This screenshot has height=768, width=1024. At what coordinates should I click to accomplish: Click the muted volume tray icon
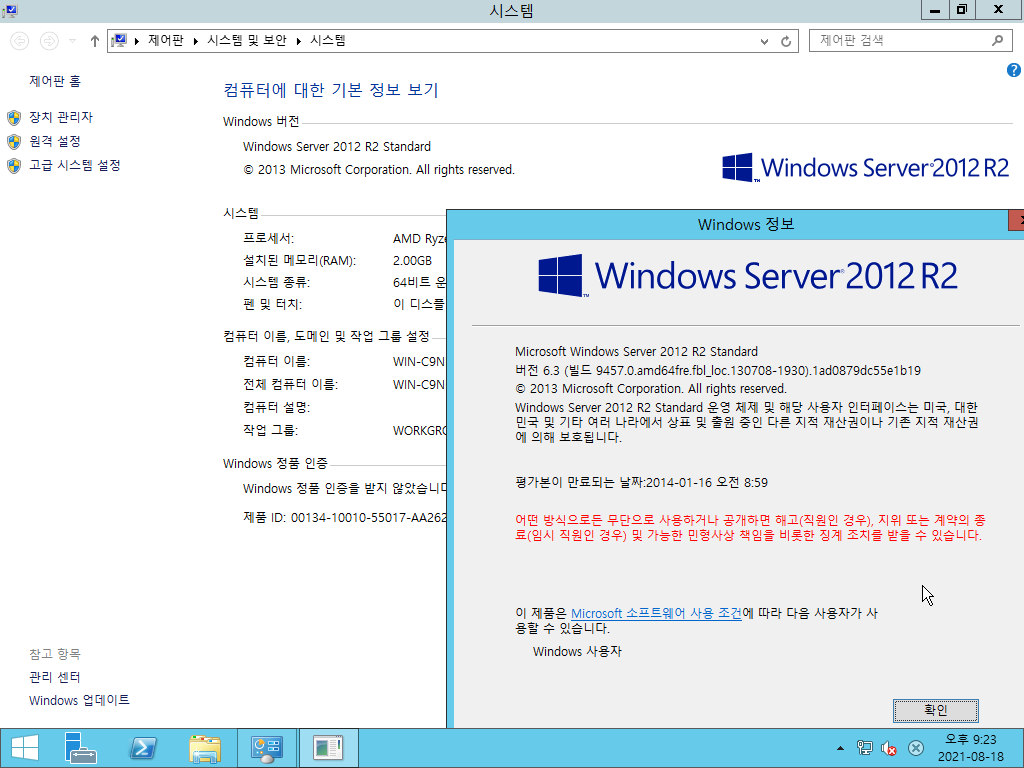[x=888, y=748]
